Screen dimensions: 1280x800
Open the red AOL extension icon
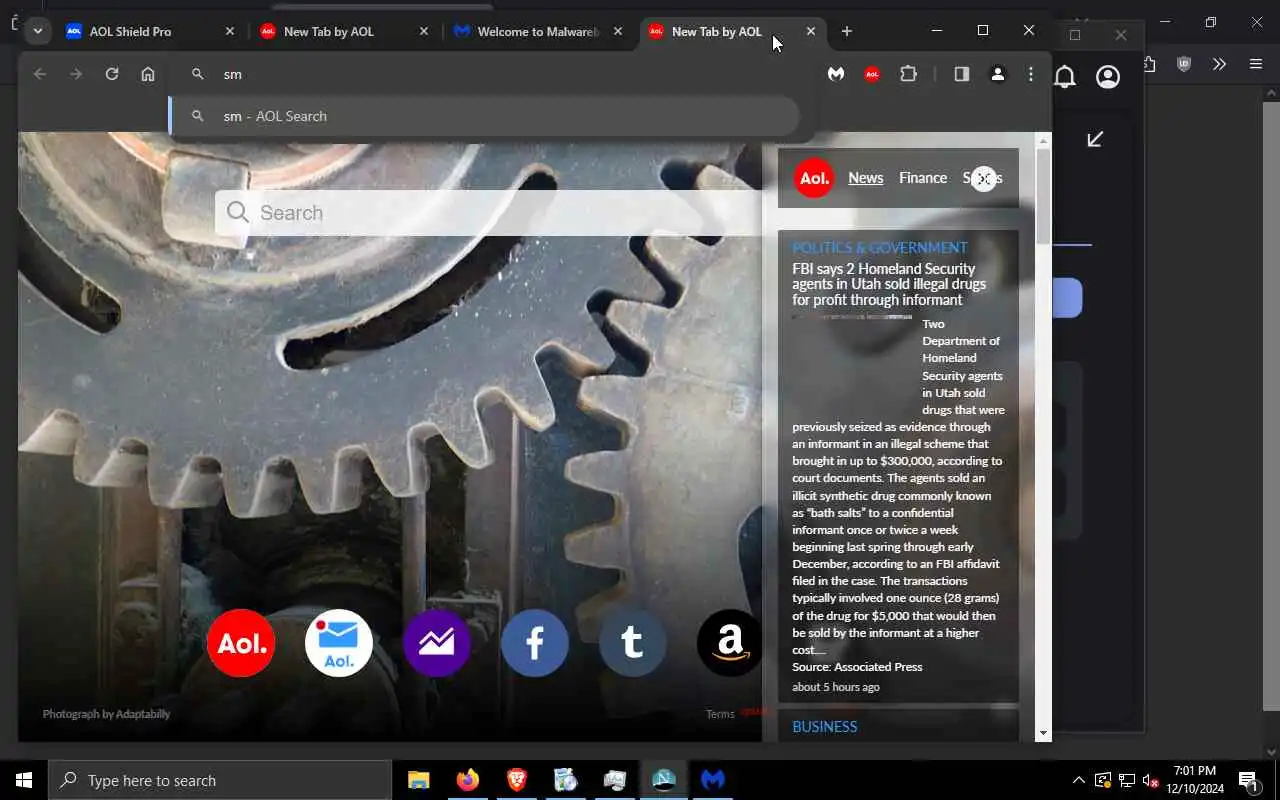872,74
